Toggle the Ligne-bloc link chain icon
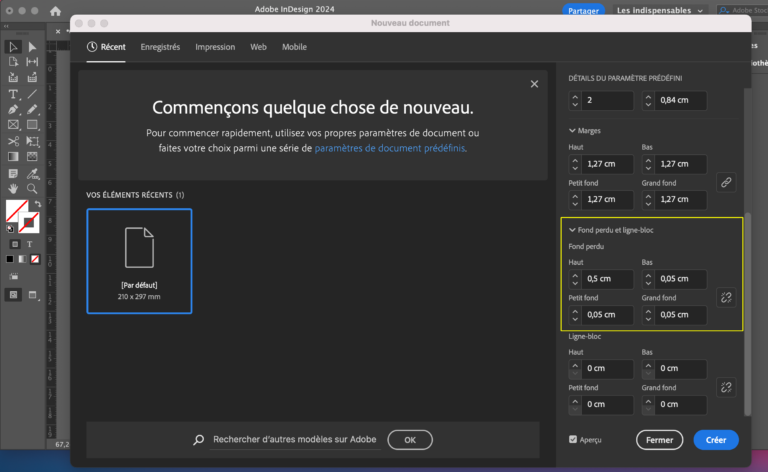 pos(726,387)
